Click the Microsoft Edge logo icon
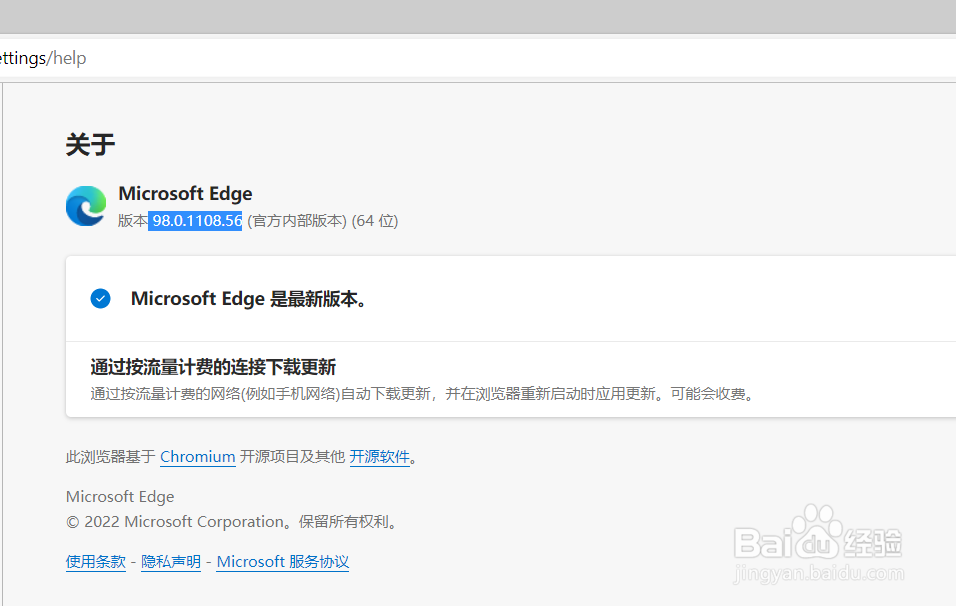This screenshot has height=606, width=956. pyautogui.click(x=86, y=206)
